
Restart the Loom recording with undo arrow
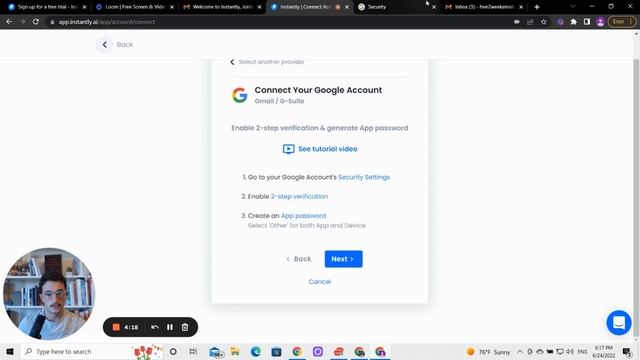[155, 327]
